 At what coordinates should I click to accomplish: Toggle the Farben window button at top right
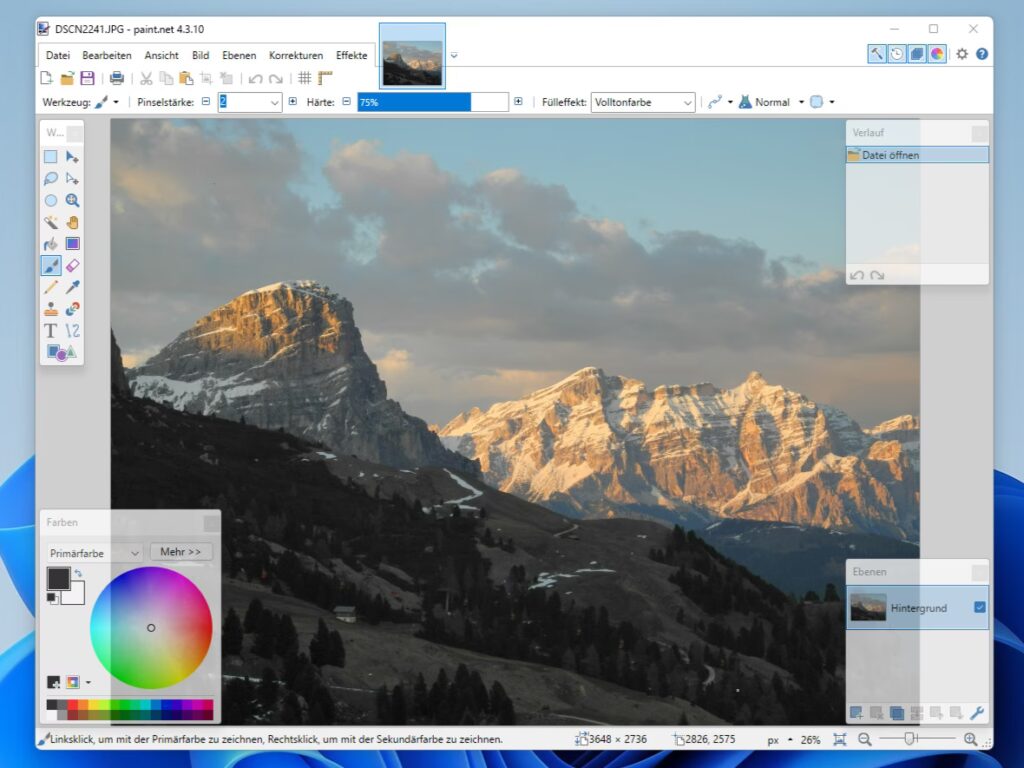pyautogui.click(x=937, y=54)
